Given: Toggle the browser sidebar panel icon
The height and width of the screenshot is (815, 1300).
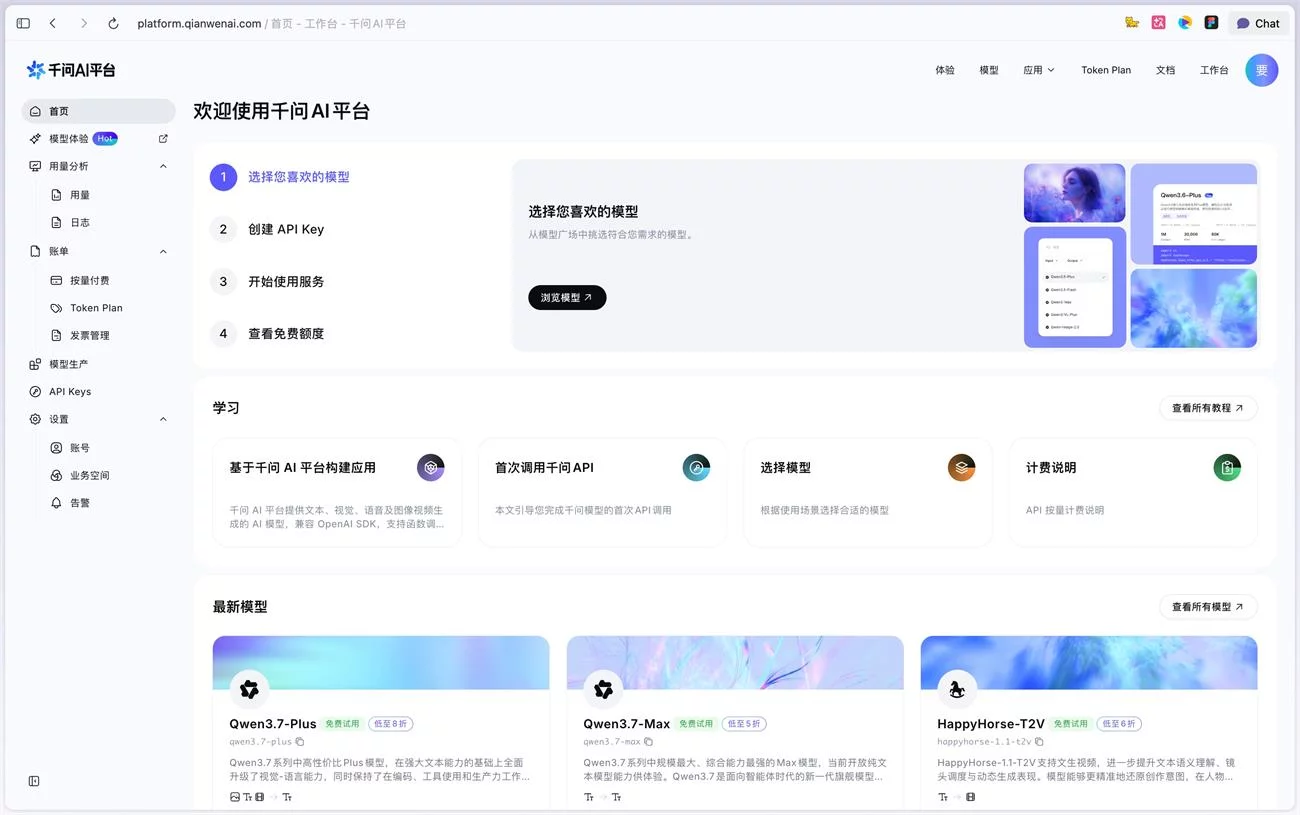Looking at the screenshot, I should [23, 23].
